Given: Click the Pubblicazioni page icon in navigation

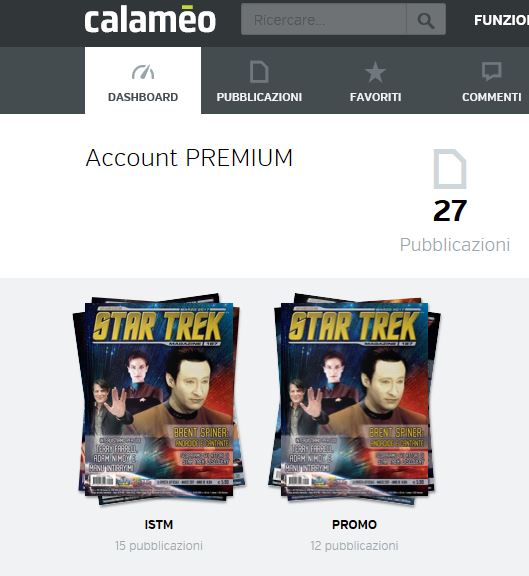Looking at the screenshot, I should pos(259,72).
